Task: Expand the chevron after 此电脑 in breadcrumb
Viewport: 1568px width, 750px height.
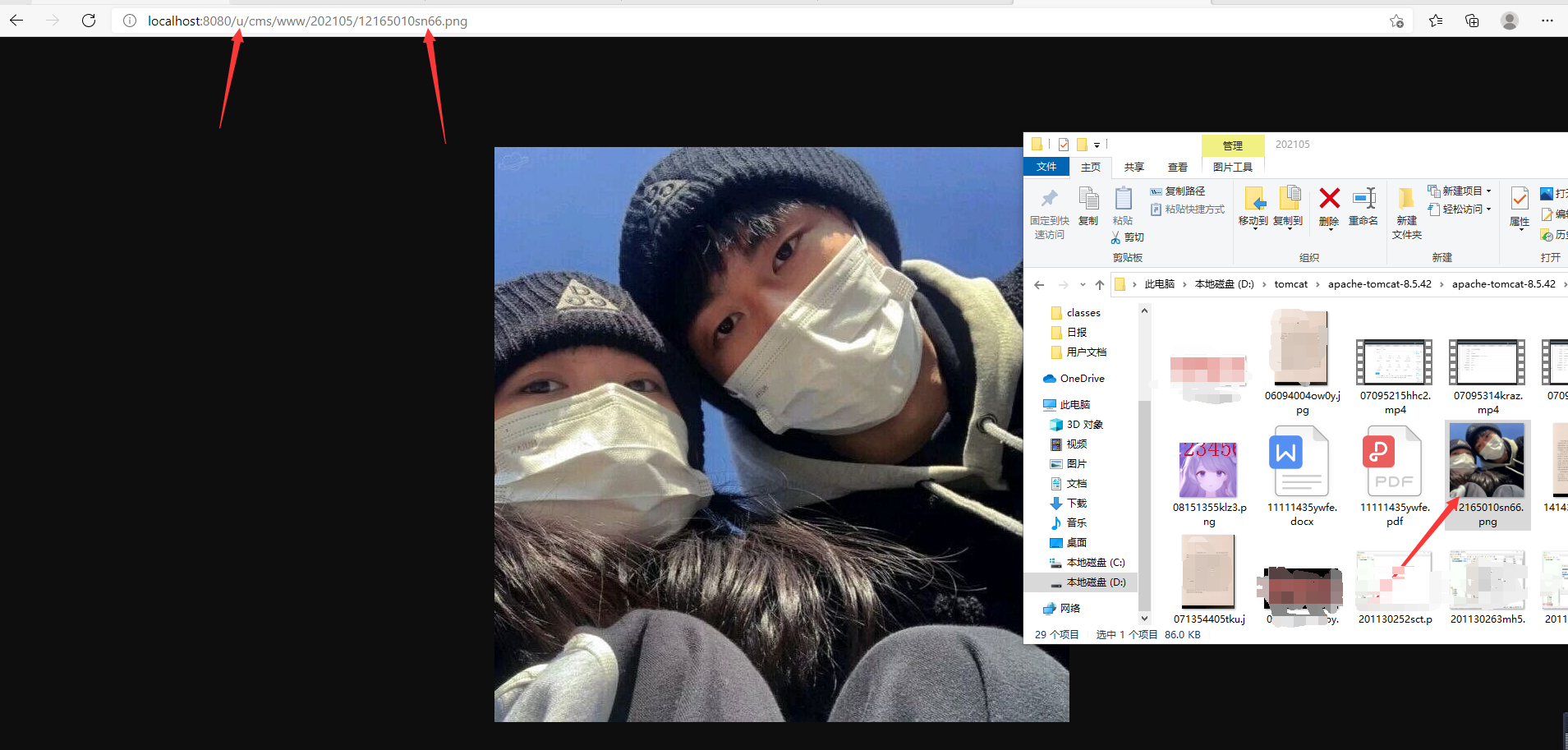Action: [1184, 284]
